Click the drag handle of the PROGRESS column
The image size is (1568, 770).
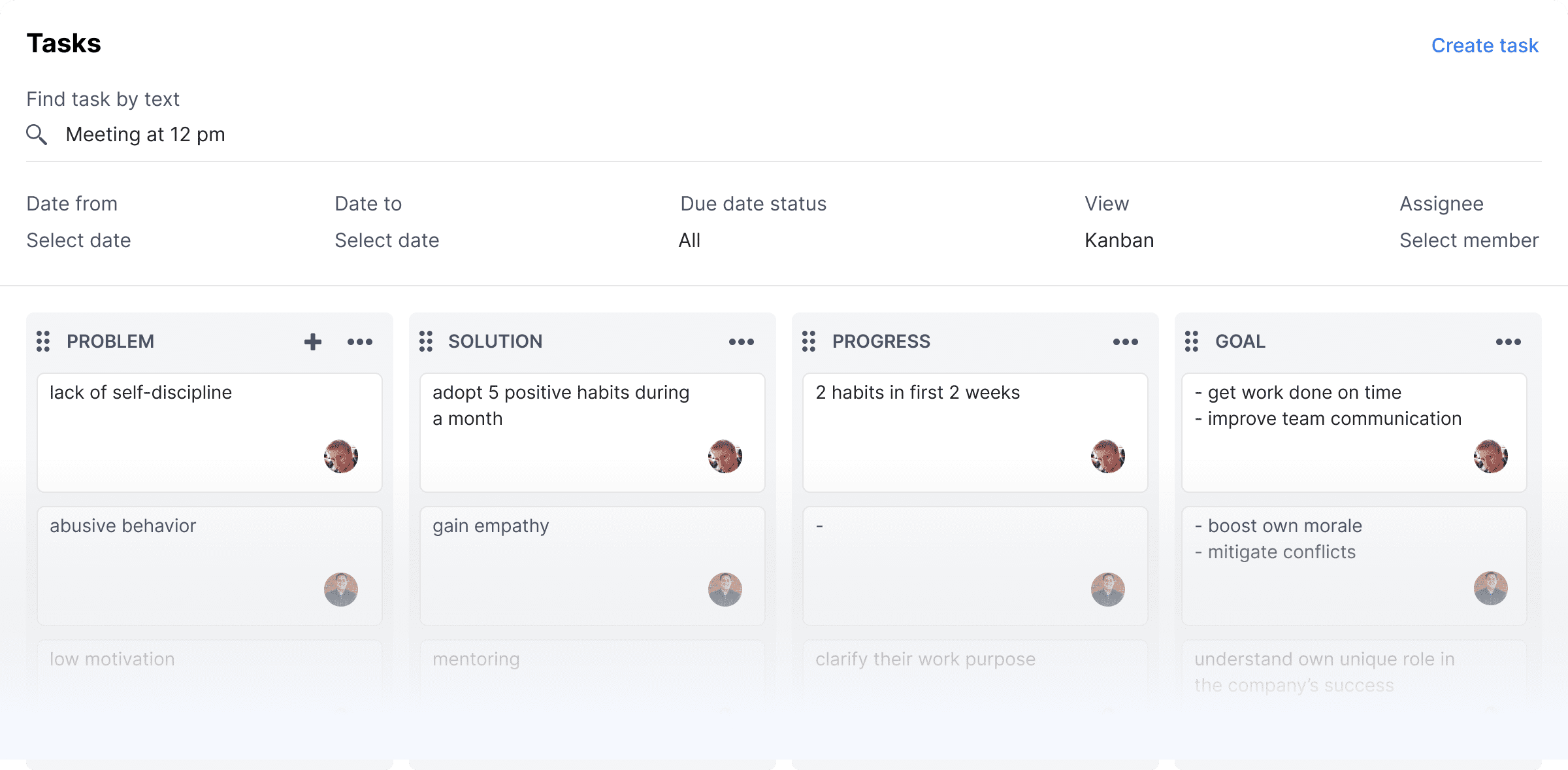809,341
